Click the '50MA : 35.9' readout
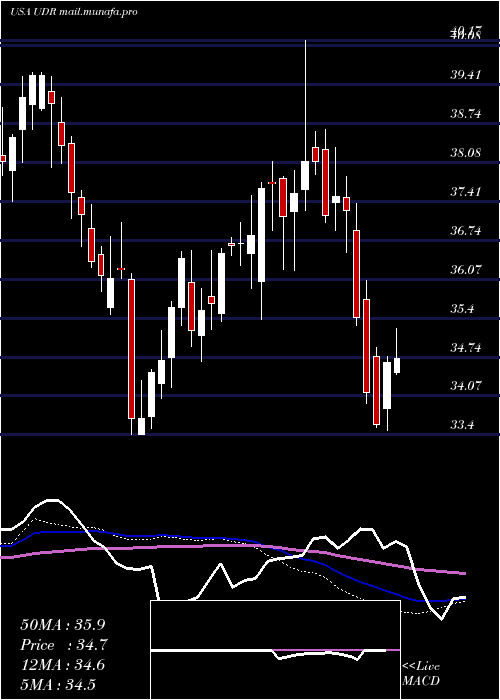 (63, 625)
